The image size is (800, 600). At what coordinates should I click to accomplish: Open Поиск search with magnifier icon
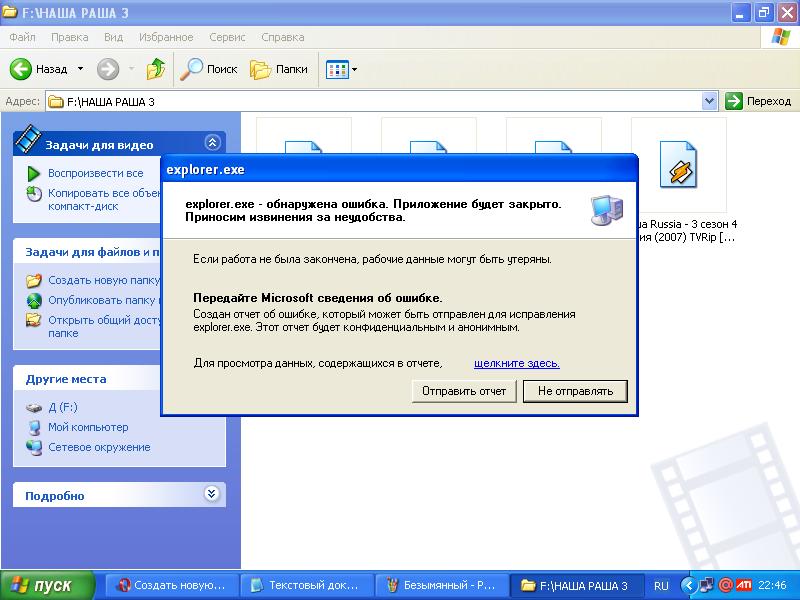pyautogui.click(x=209, y=69)
